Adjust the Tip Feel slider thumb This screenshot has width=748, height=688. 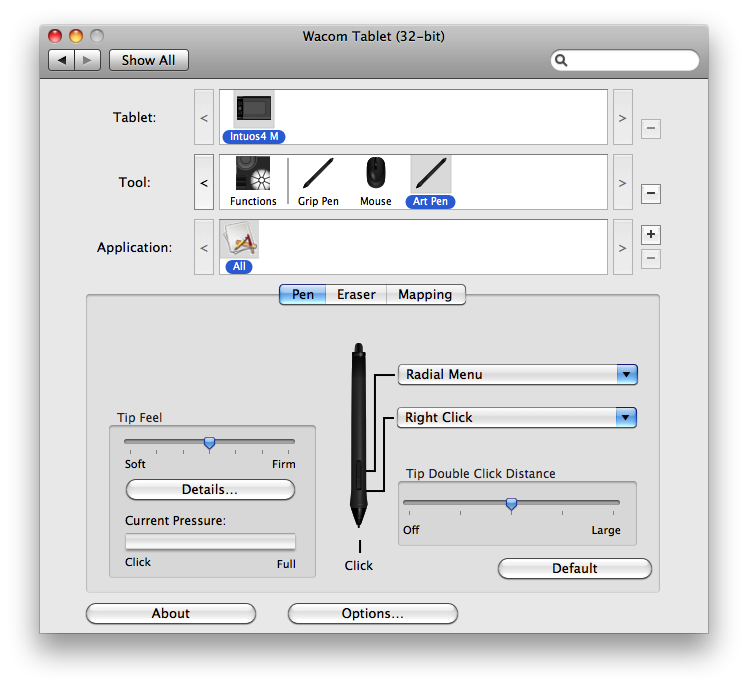coord(209,443)
